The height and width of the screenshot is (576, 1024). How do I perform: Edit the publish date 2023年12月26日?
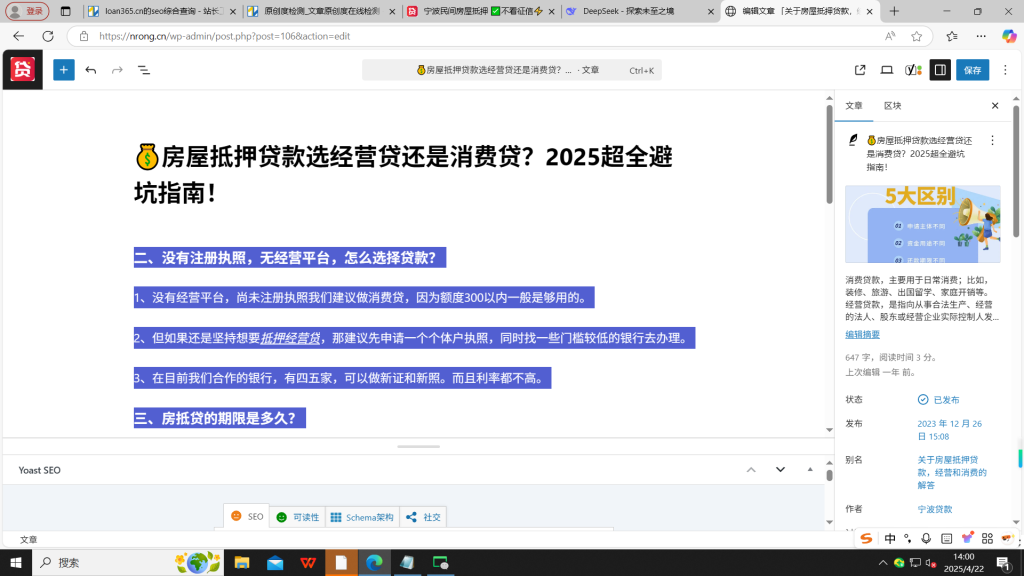click(x=950, y=430)
